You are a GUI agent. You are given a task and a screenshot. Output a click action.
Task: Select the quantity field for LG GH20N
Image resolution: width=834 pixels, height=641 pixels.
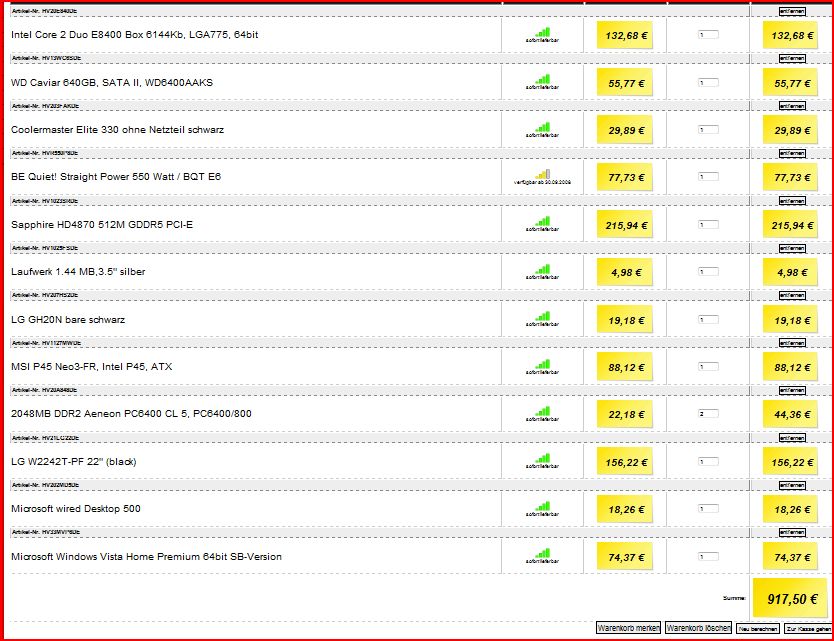[708, 319]
